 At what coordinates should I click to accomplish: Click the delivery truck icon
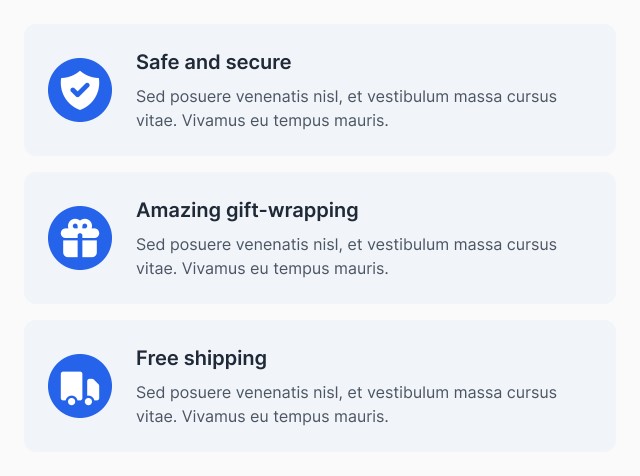[80, 386]
